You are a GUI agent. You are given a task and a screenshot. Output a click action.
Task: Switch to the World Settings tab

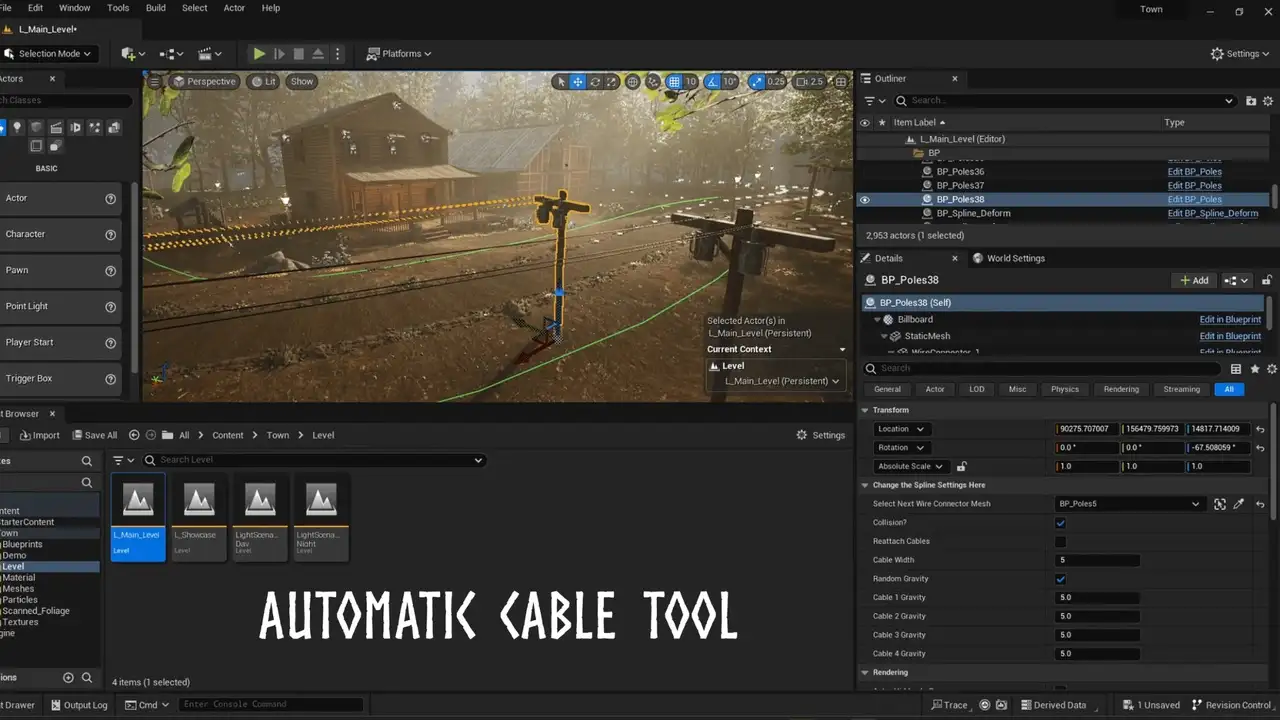pyautogui.click(x=1014, y=258)
